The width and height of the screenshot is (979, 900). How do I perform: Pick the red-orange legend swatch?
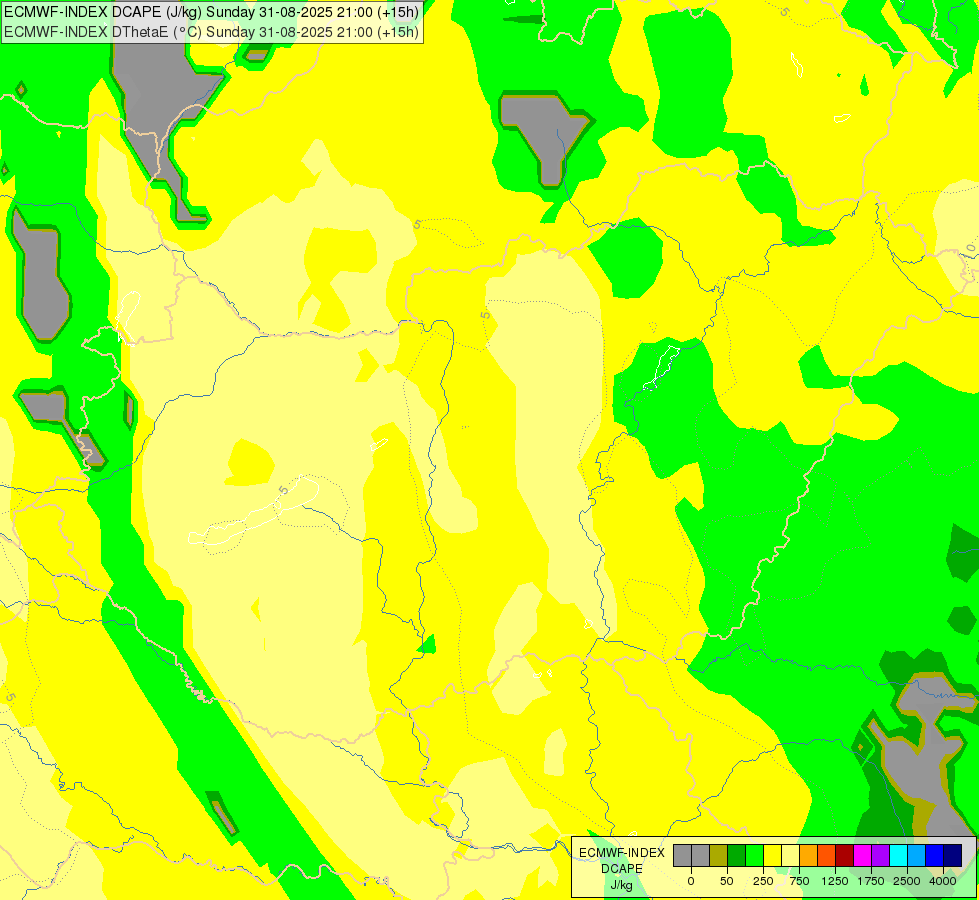[x=827, y=856]
